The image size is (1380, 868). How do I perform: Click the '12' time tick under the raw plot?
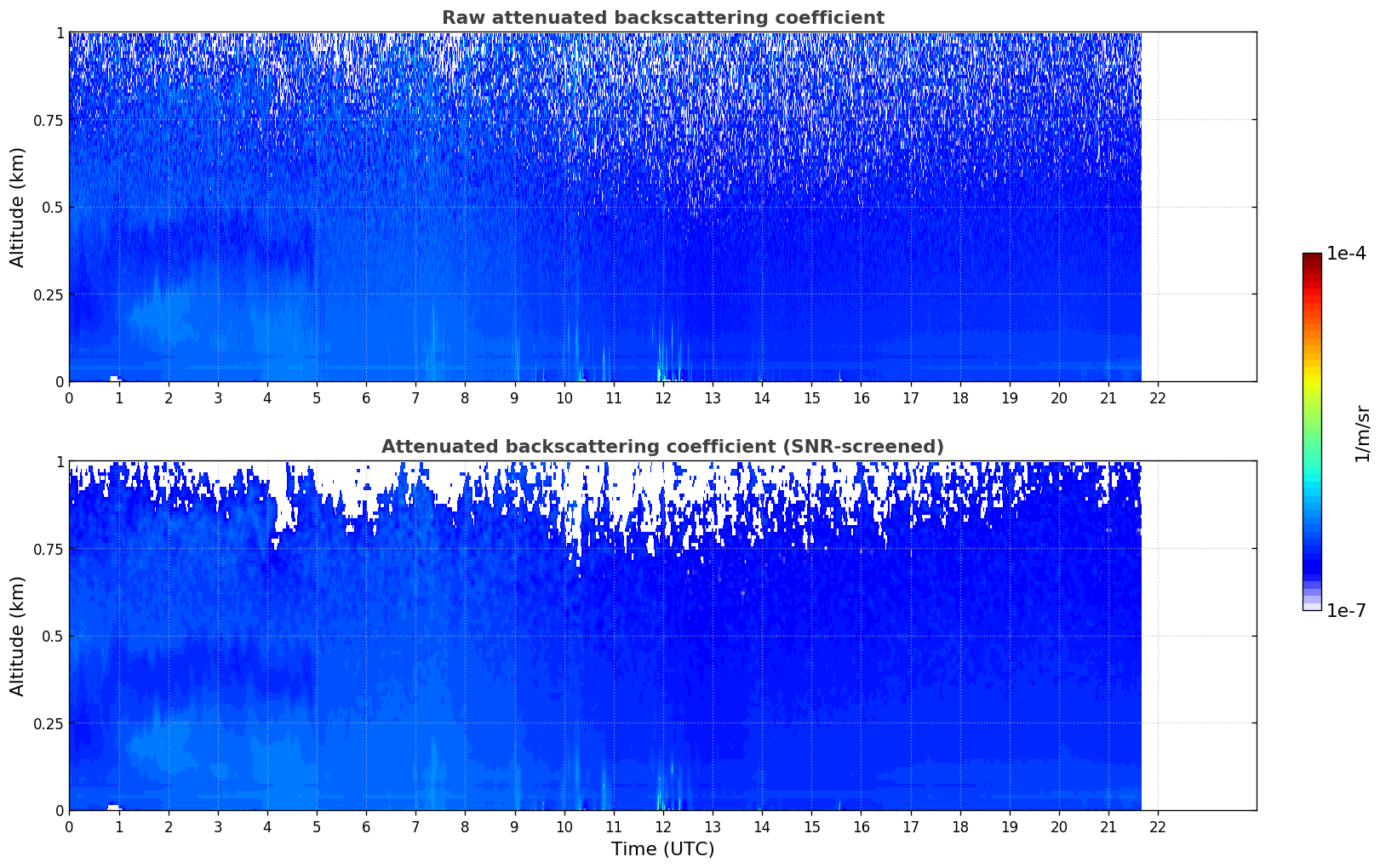(662, 397)
